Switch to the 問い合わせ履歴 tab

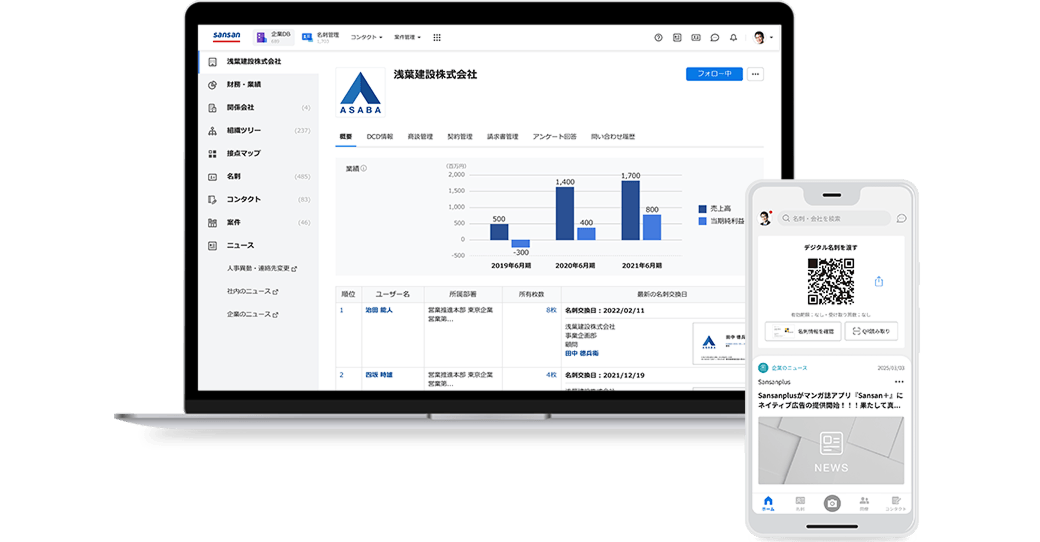tap(613, 137)
